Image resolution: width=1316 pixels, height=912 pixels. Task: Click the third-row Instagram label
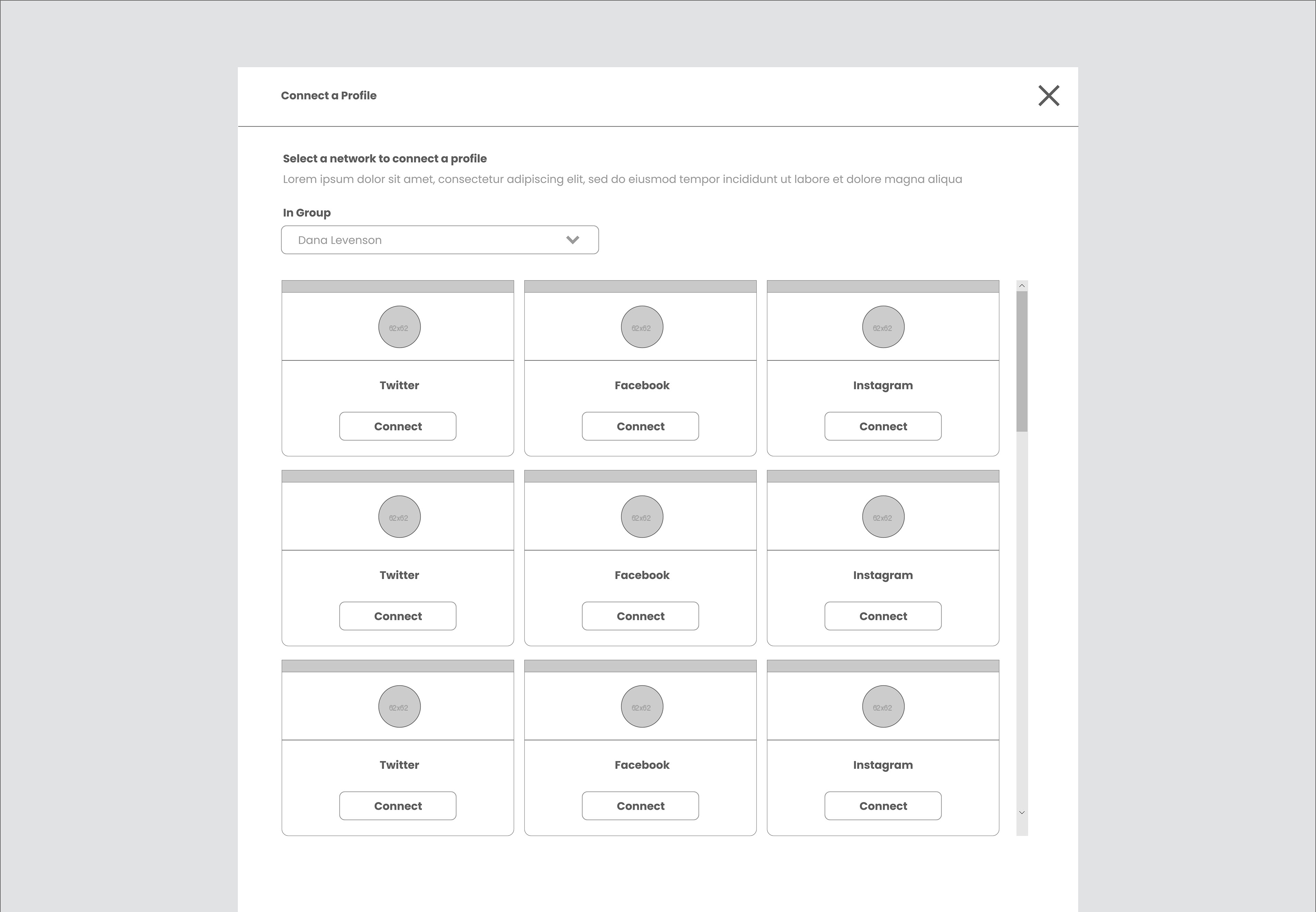[x=883, y=765]
